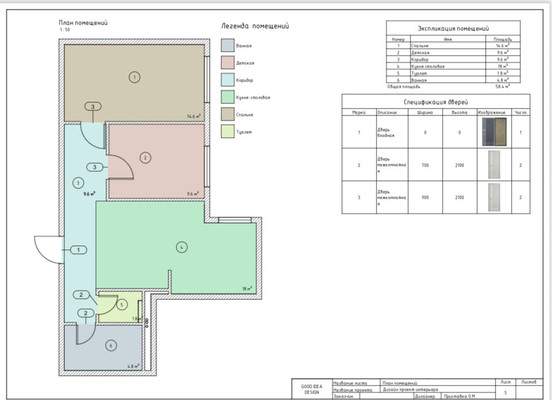Click the 9.6 m² label in the pink room
The width and height of the screenshot is (552, 400).
(193, 194)
